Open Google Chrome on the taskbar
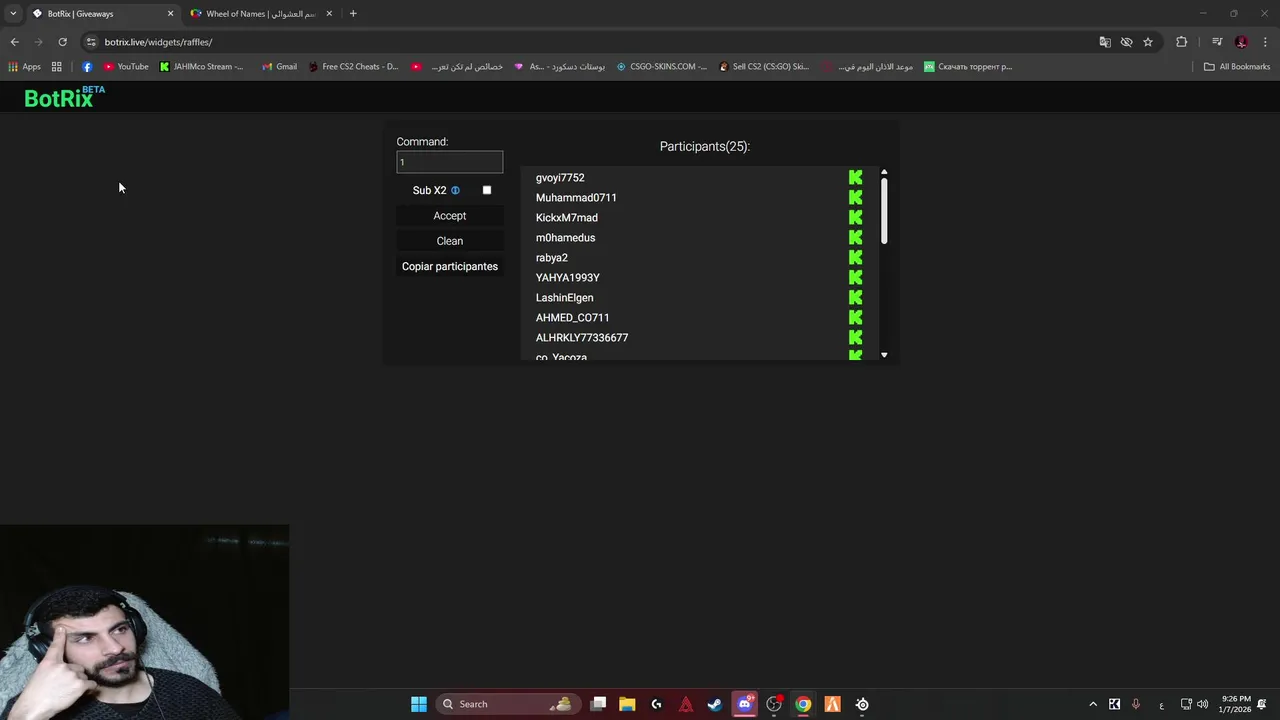Screen dimensions: 1280x720 click(x=803, y=704)
